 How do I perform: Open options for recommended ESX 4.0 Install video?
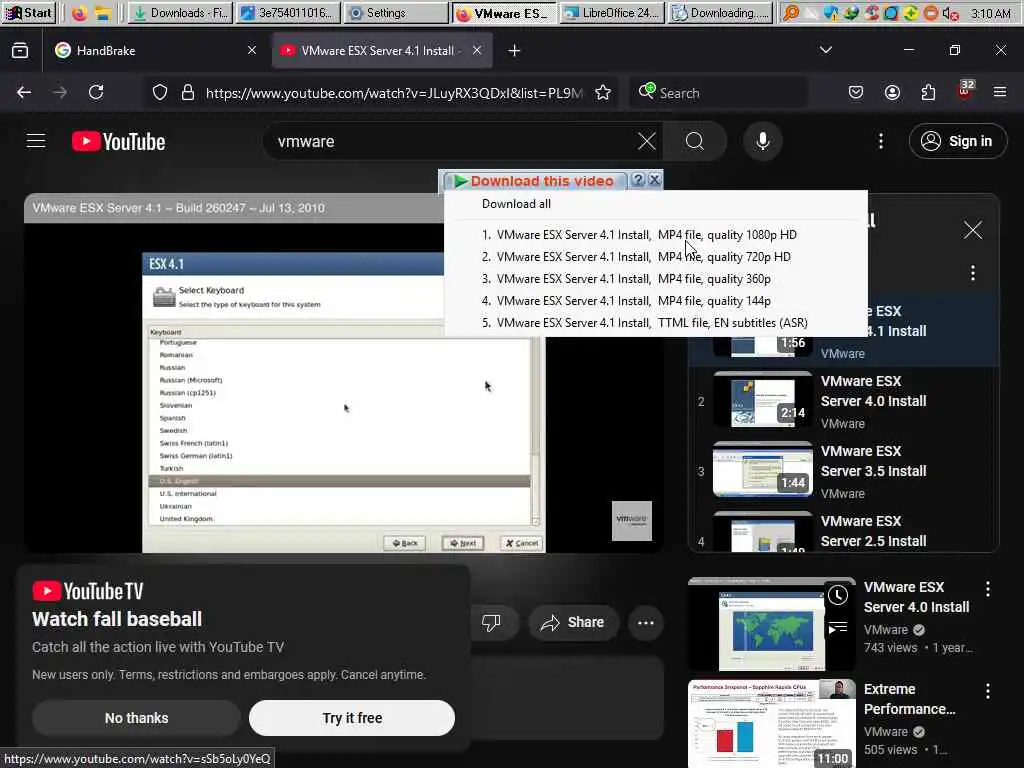[x=987, y=589]
